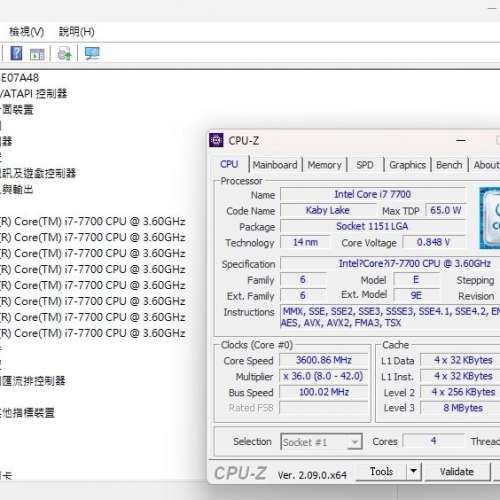
Task: Switch to the CPU tab in CPU-Z
Action: [x=229, y=164]
